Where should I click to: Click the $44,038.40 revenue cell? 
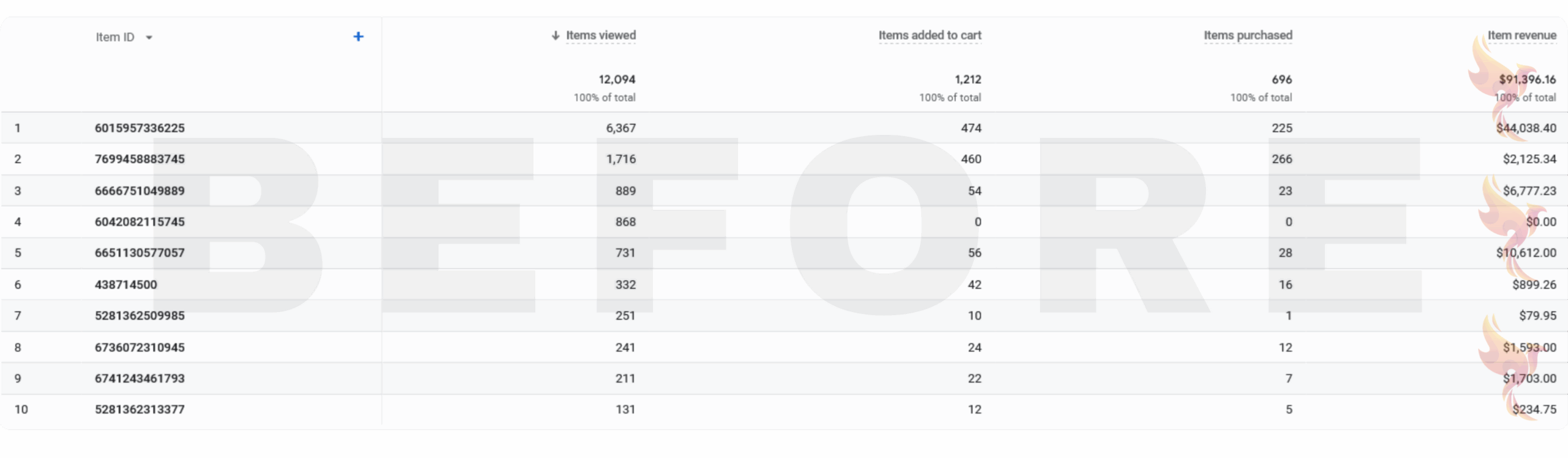click(1526, 128)
